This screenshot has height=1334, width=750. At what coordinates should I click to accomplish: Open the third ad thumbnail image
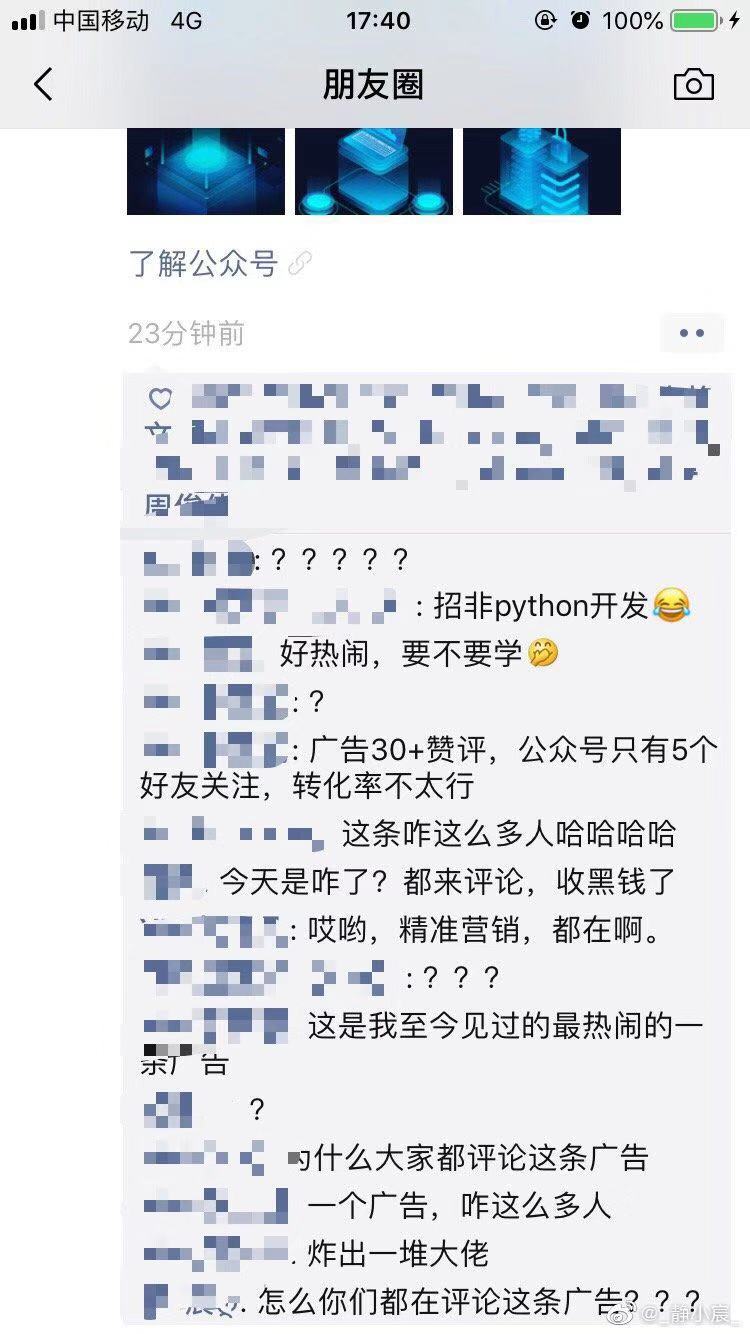click(x=542, y=171)
